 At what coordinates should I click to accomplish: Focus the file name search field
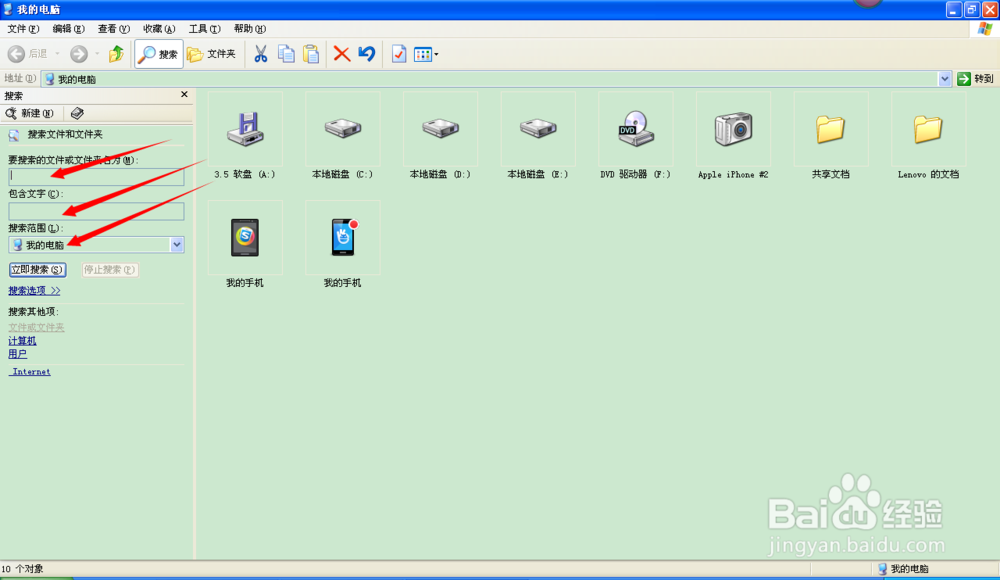point(96,177)
